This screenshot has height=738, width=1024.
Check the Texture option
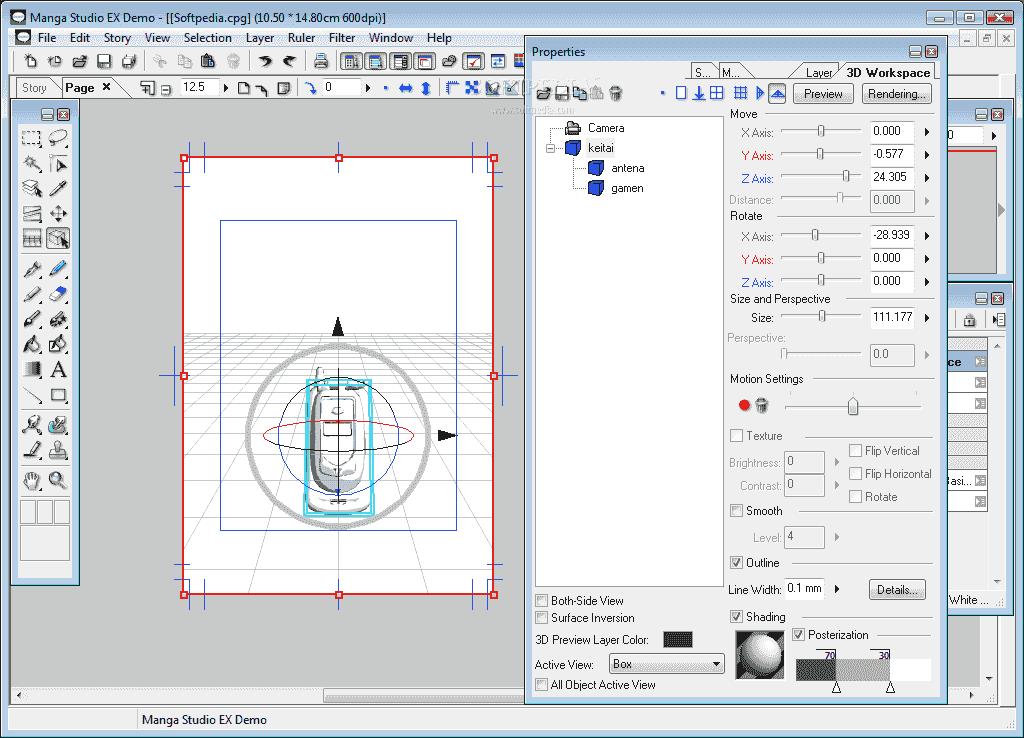point(735,436)
